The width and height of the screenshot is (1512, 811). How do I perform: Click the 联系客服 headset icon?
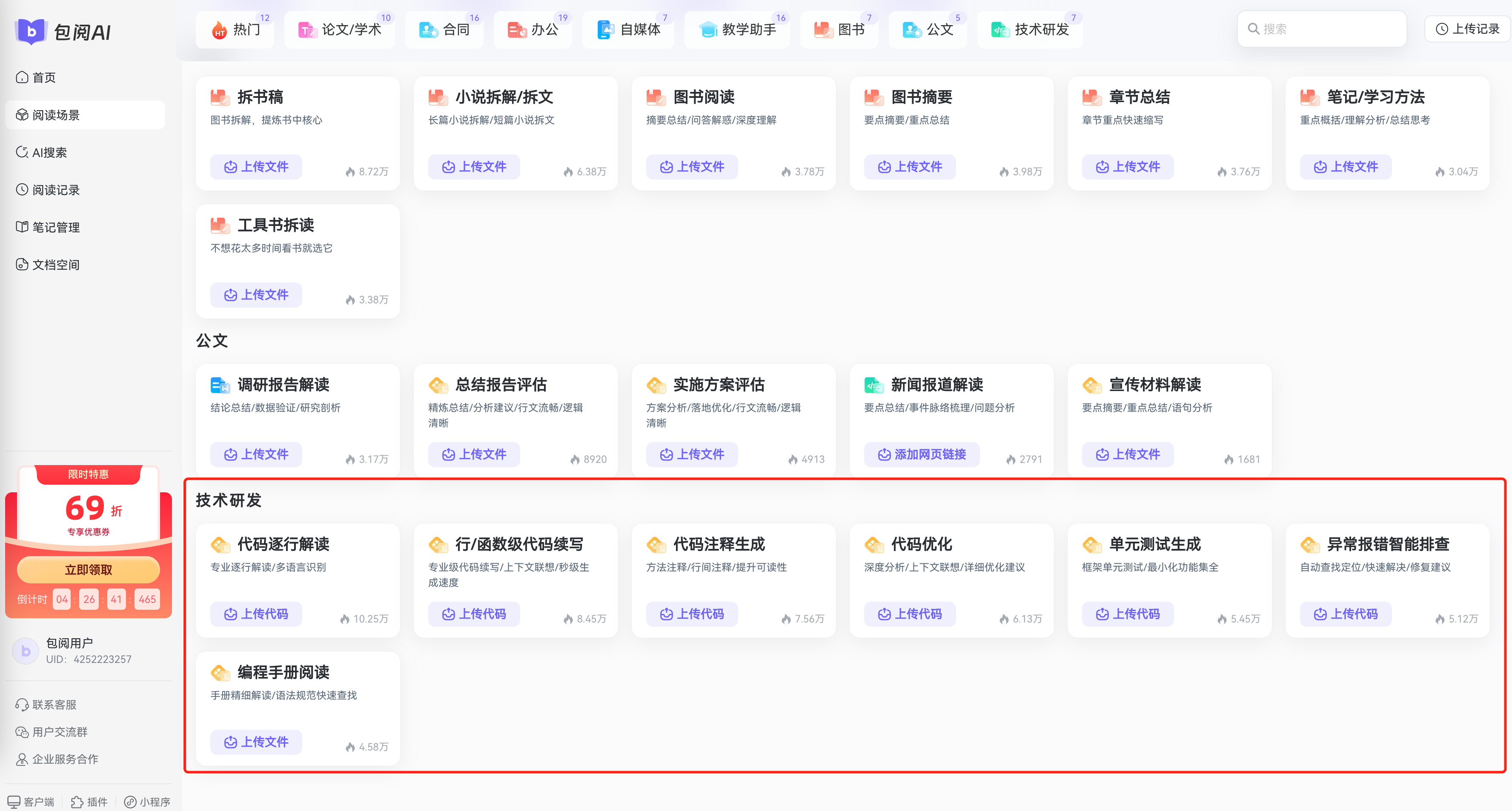pyautogui.click(x=22, y=705)
